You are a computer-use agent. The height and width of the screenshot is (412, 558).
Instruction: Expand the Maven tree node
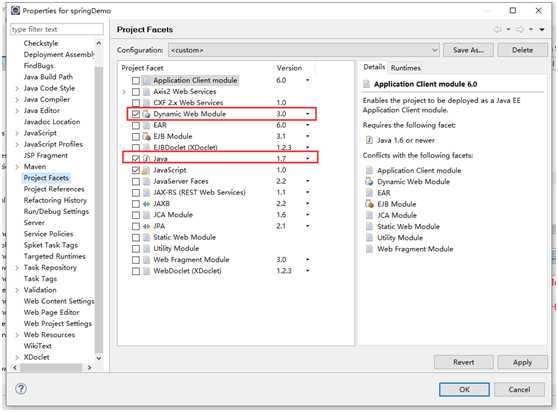(x=17, y=167)
